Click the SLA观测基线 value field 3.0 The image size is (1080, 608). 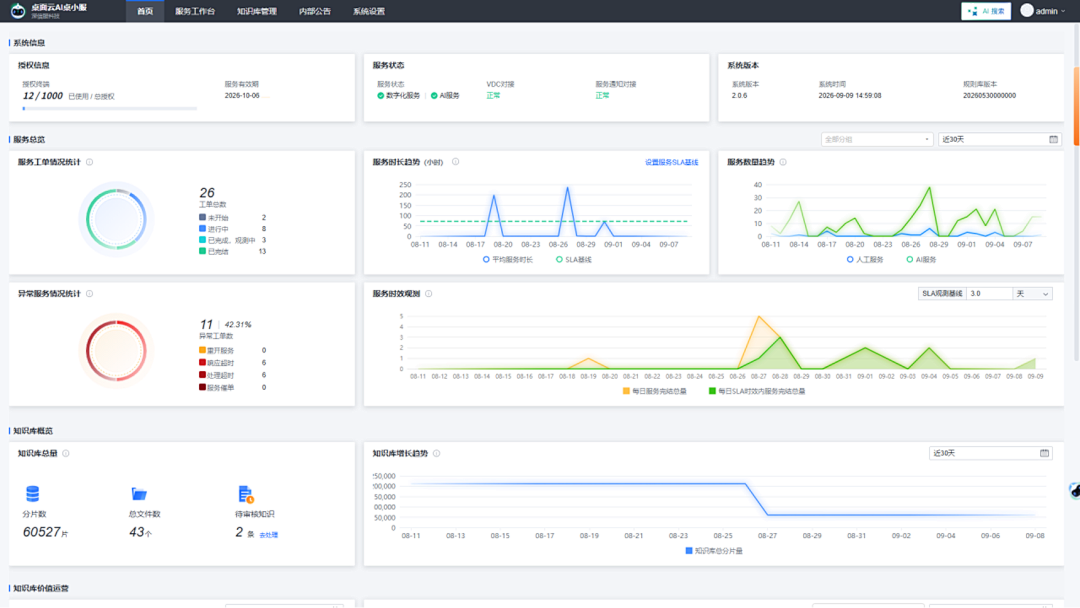pyautogui.click(x=989, y=294)
